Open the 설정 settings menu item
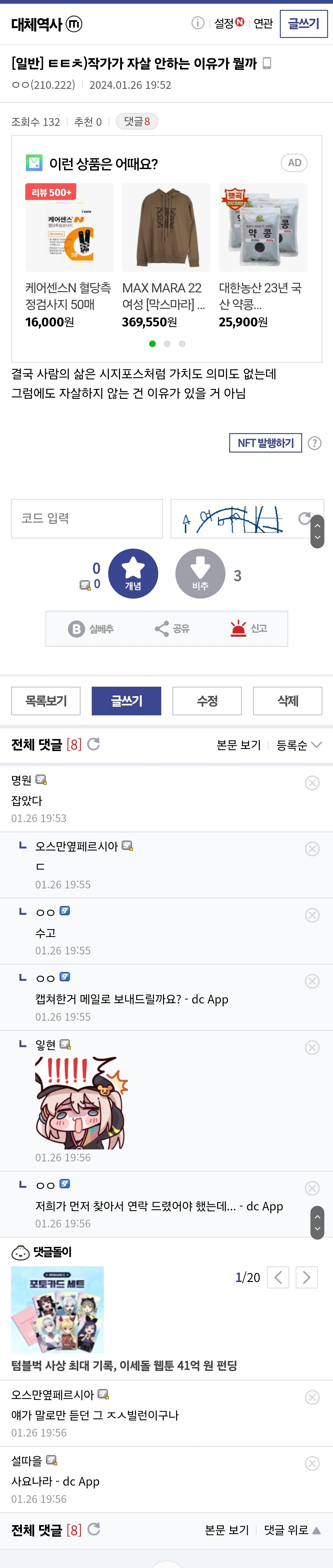This screenshot has width=333, height=1568. [225, 24]
